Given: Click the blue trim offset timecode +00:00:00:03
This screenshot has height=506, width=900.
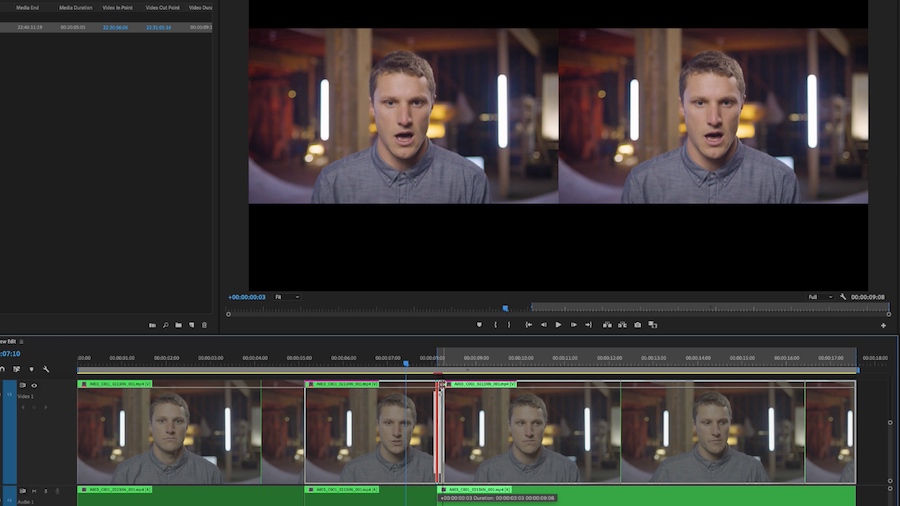Looking at the screenshot, I should coord(247,297).
